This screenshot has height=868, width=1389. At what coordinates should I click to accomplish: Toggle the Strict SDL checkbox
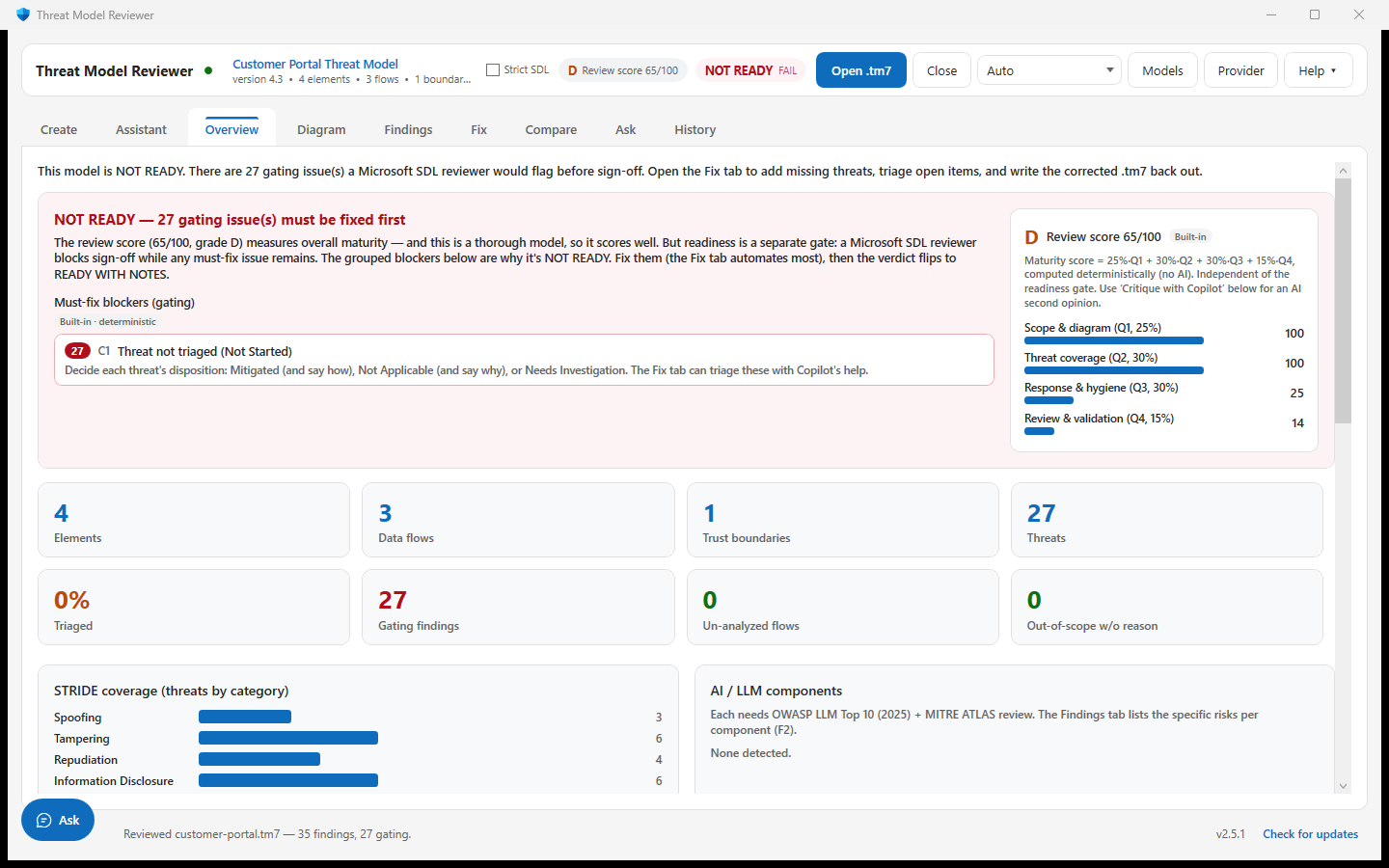pyautogui.click(x=493, y=69)
